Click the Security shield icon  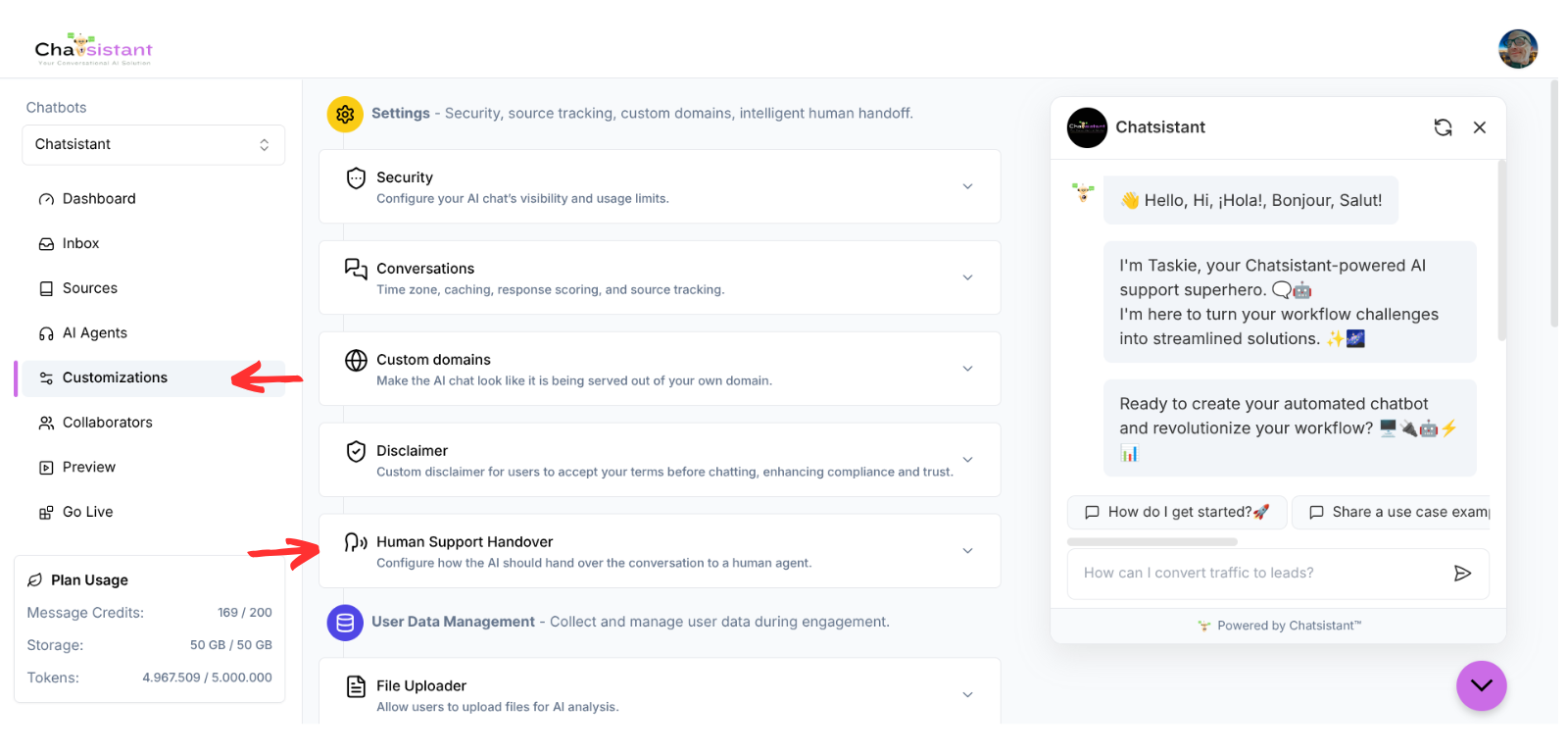pyautogui.click(x=356, y=177)
